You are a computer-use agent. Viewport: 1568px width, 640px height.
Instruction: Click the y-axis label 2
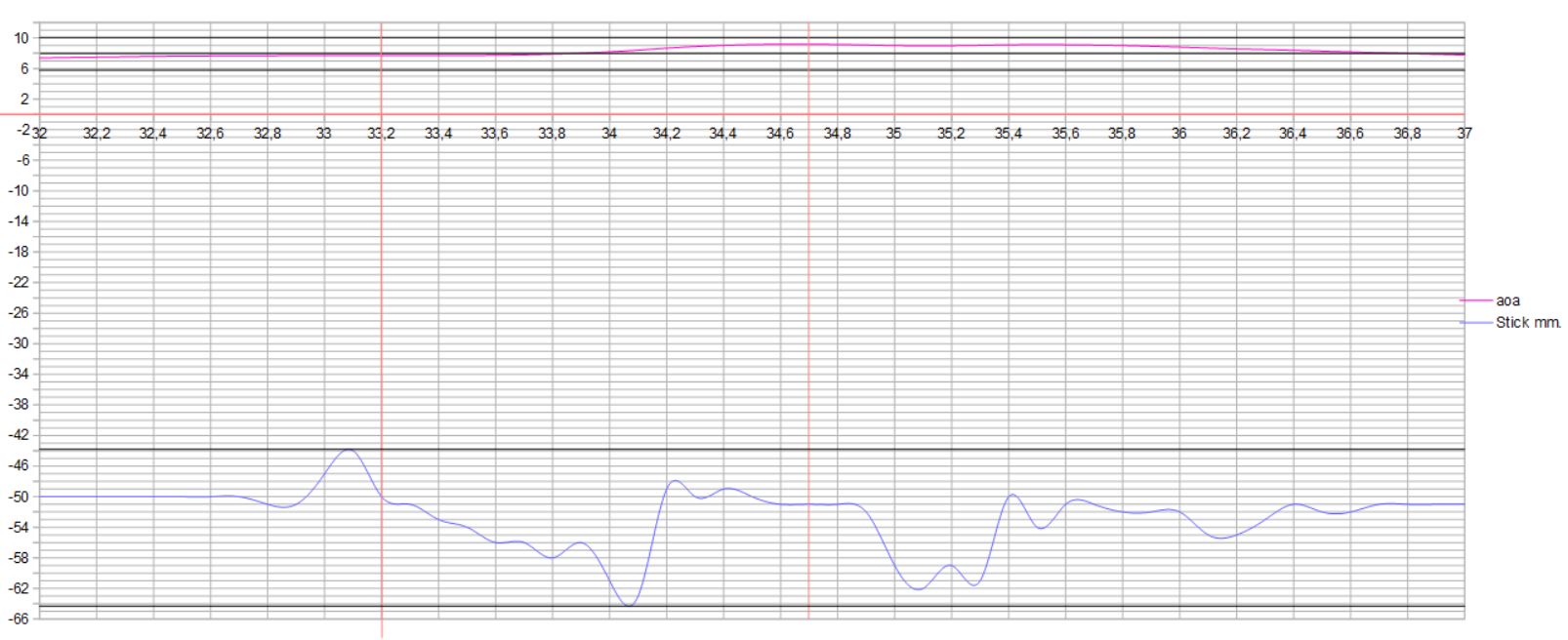click(x=26, y=100)
